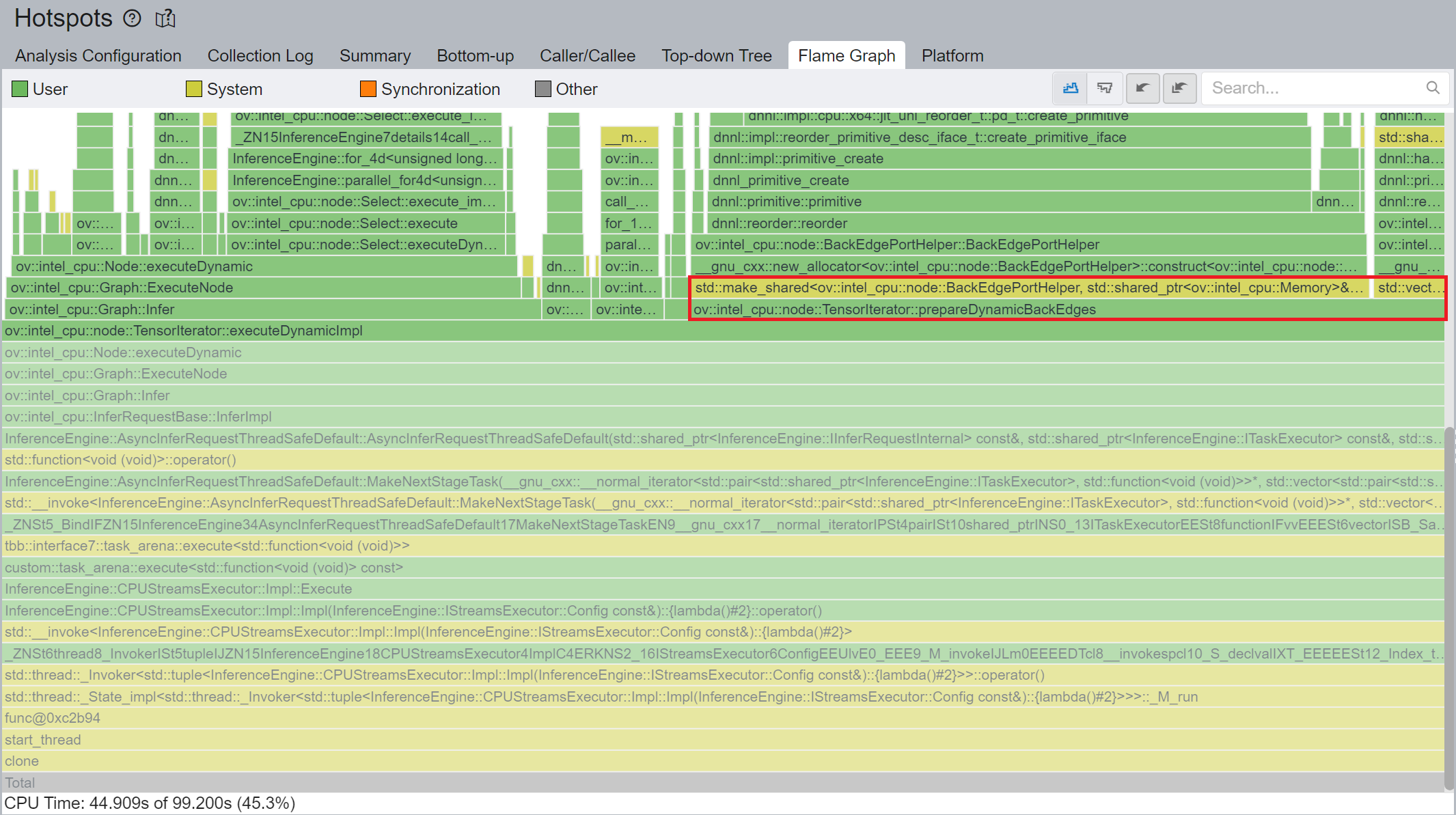The height and width of the screenshot is (815, 1456).
Task: Select the yellow System legend color swatch
Action: [193, 89]
